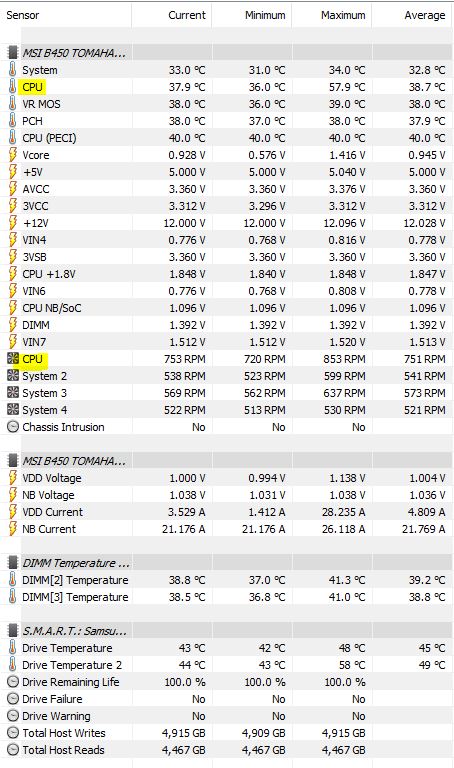Image resolution: width=454 pixels, height=768 pixels.
Task: Click the voltage icon beside AVCC
Action: pos(13,189)
